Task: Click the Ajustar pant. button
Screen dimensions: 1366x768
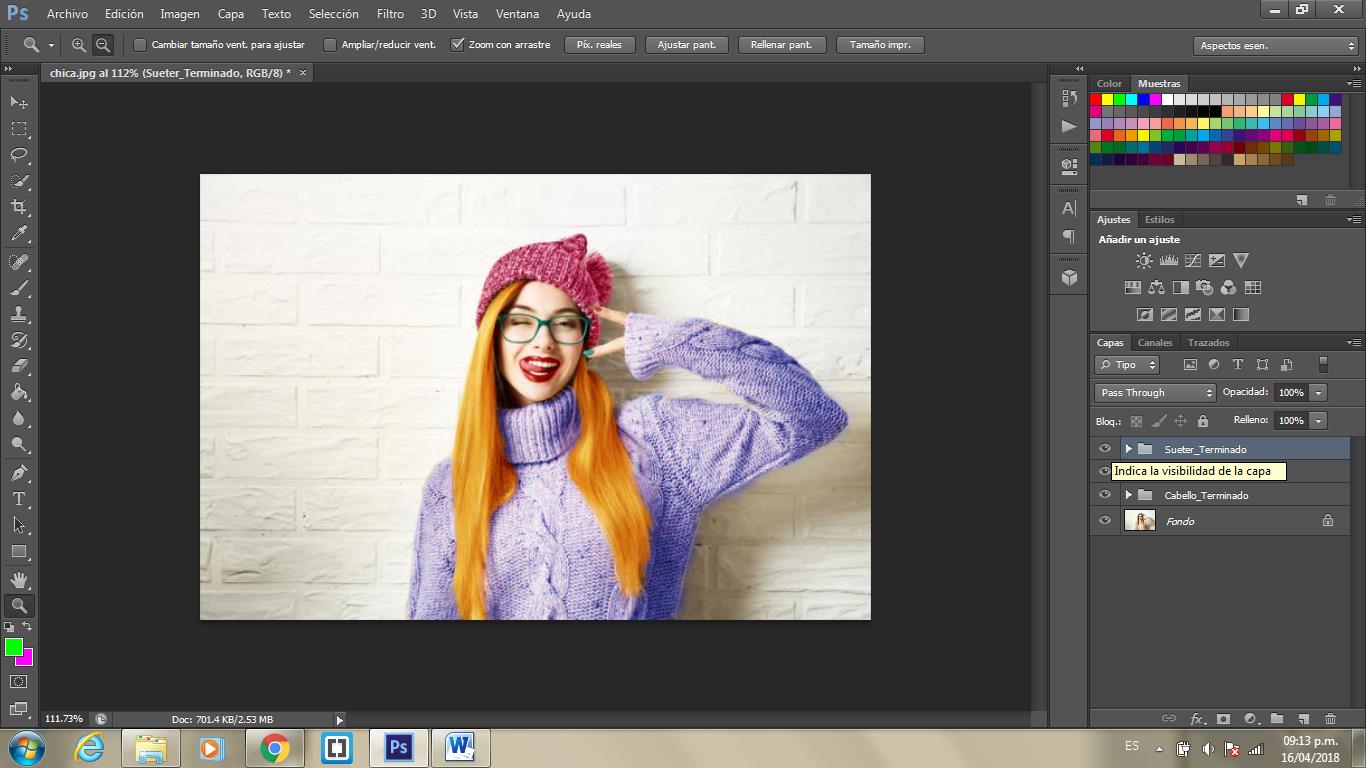Action: click(686, 45)
